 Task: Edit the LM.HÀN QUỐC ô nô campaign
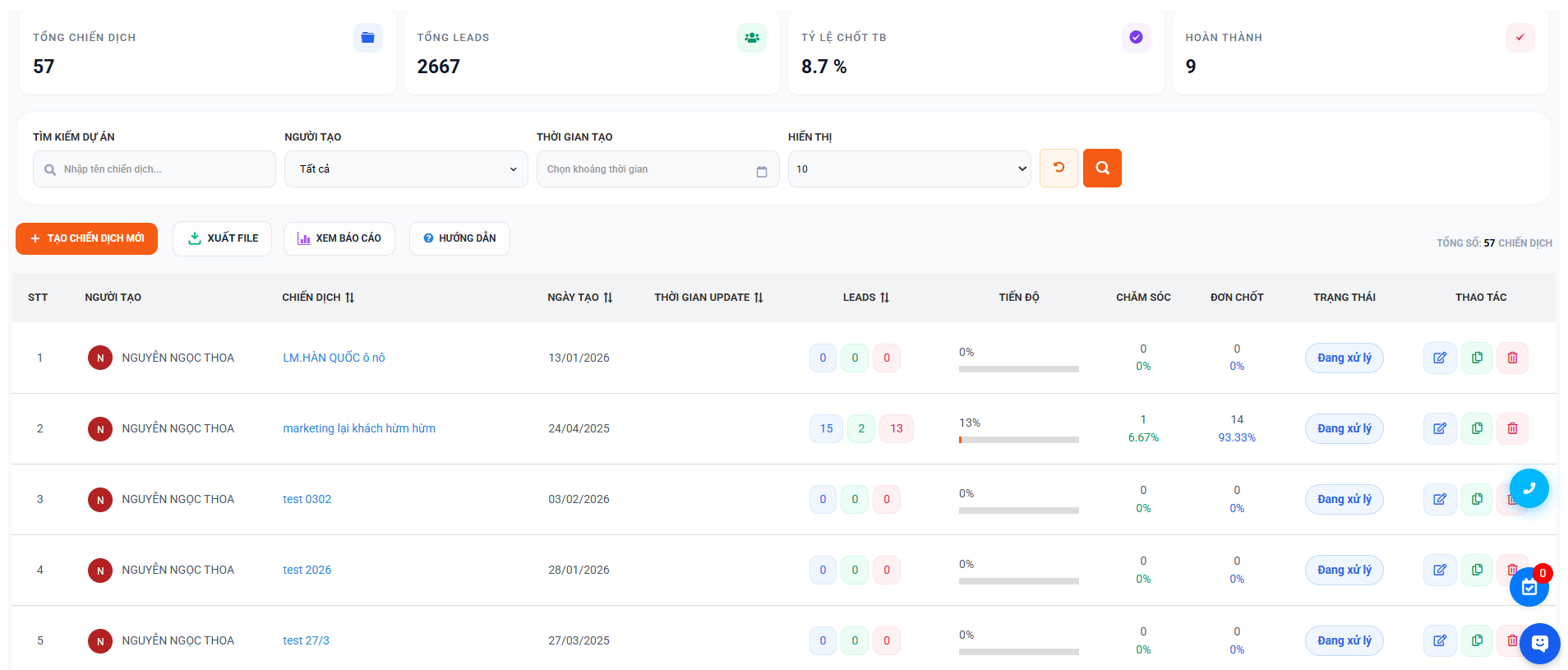(x=1439, y=358)
